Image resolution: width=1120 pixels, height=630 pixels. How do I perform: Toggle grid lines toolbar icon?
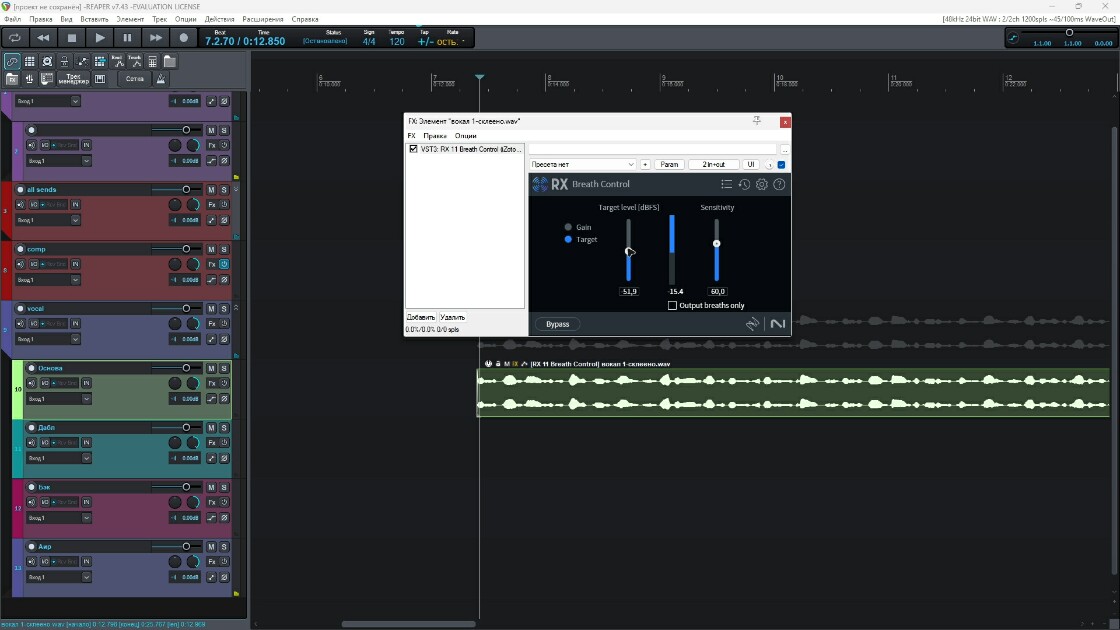tap(30, 61)
